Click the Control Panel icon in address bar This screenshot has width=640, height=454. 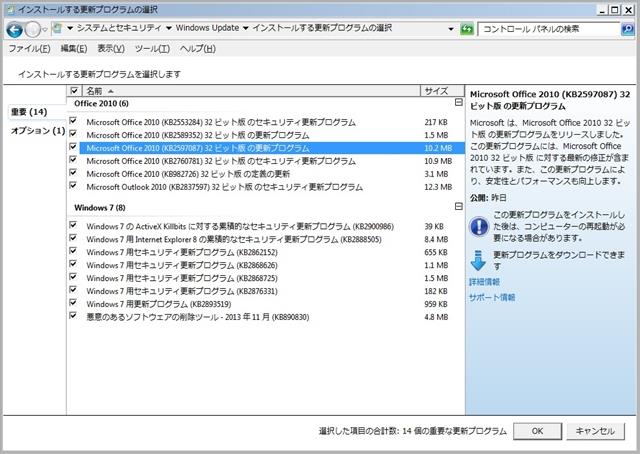(x=58, y=29)
